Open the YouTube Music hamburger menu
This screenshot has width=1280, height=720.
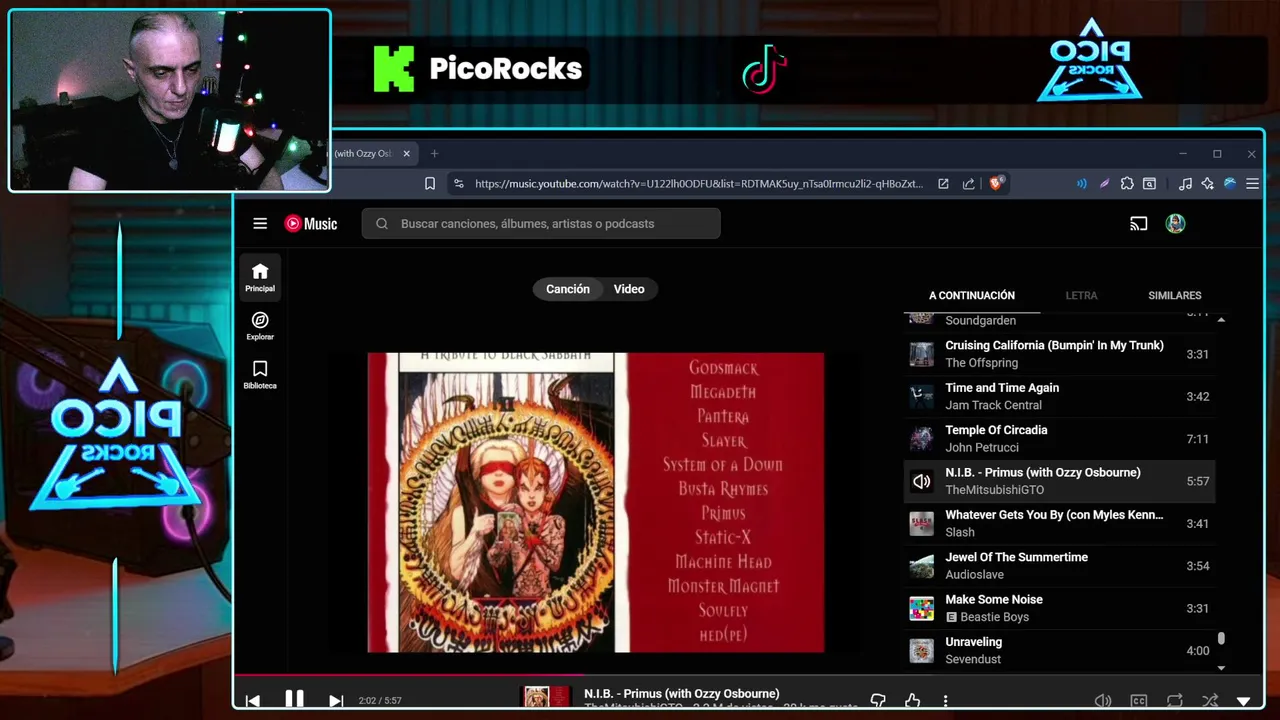click(260, 224)
